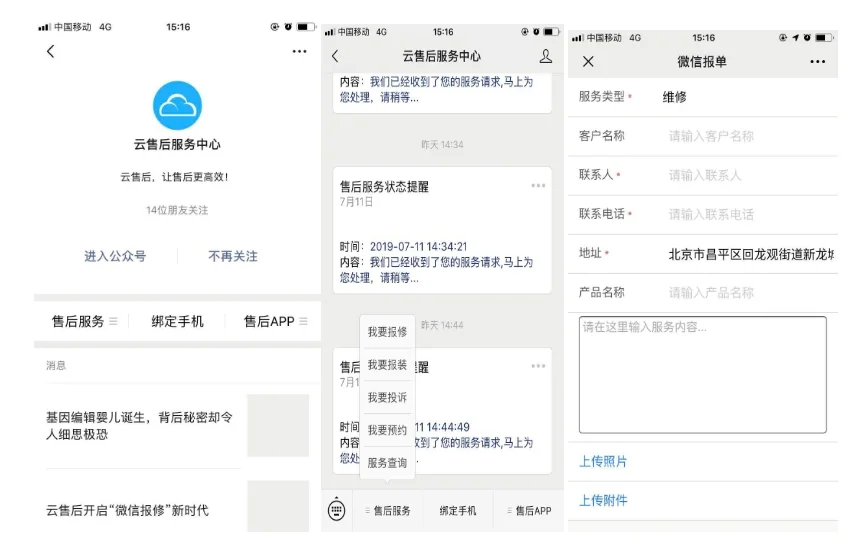This screenshot has height=541, width=866.
Task: Open 售后服务 menu on profile screen
Action: (84, 321)
